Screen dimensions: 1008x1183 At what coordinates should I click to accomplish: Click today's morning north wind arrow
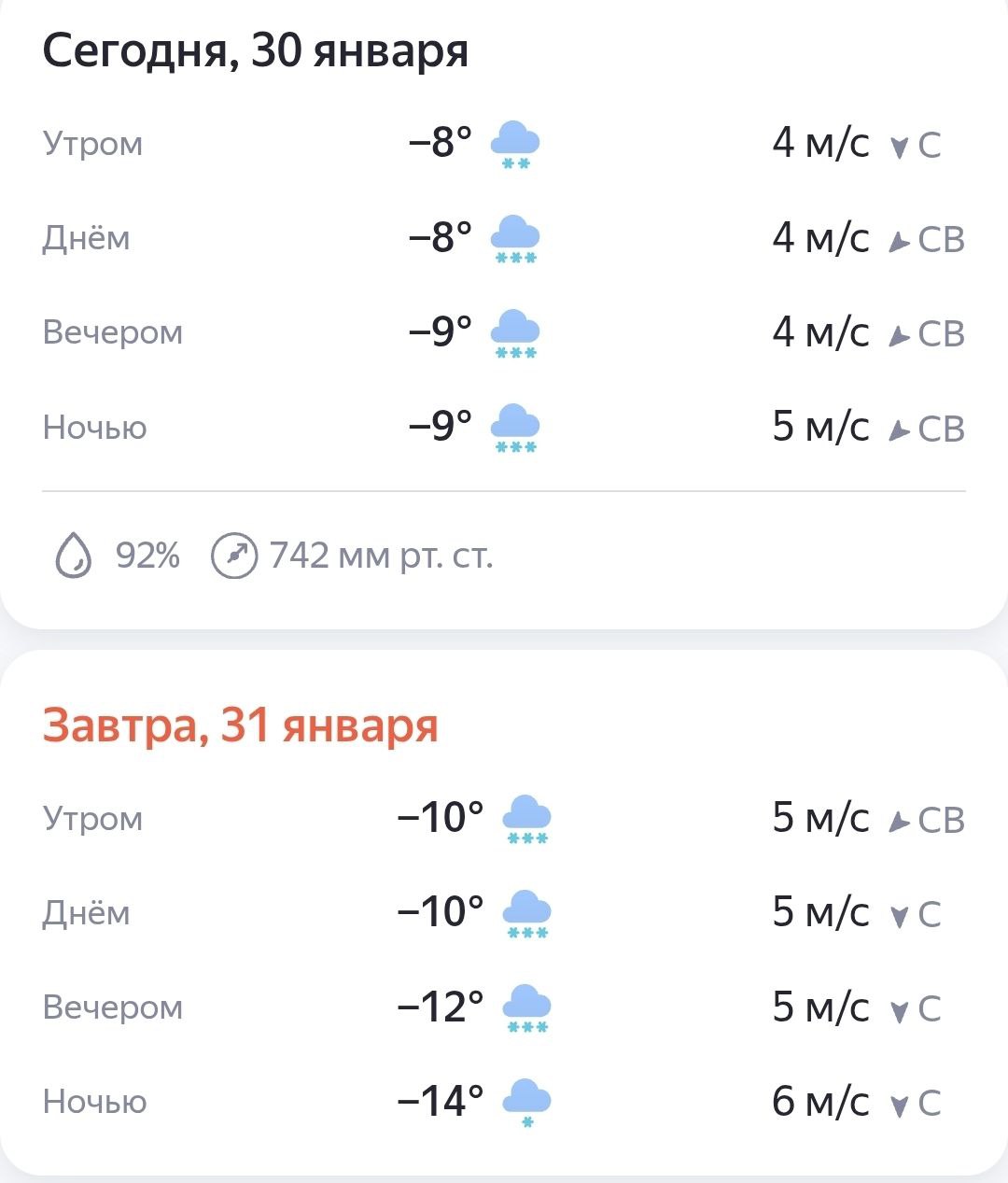pyautogui.click(x=899, y=147)
